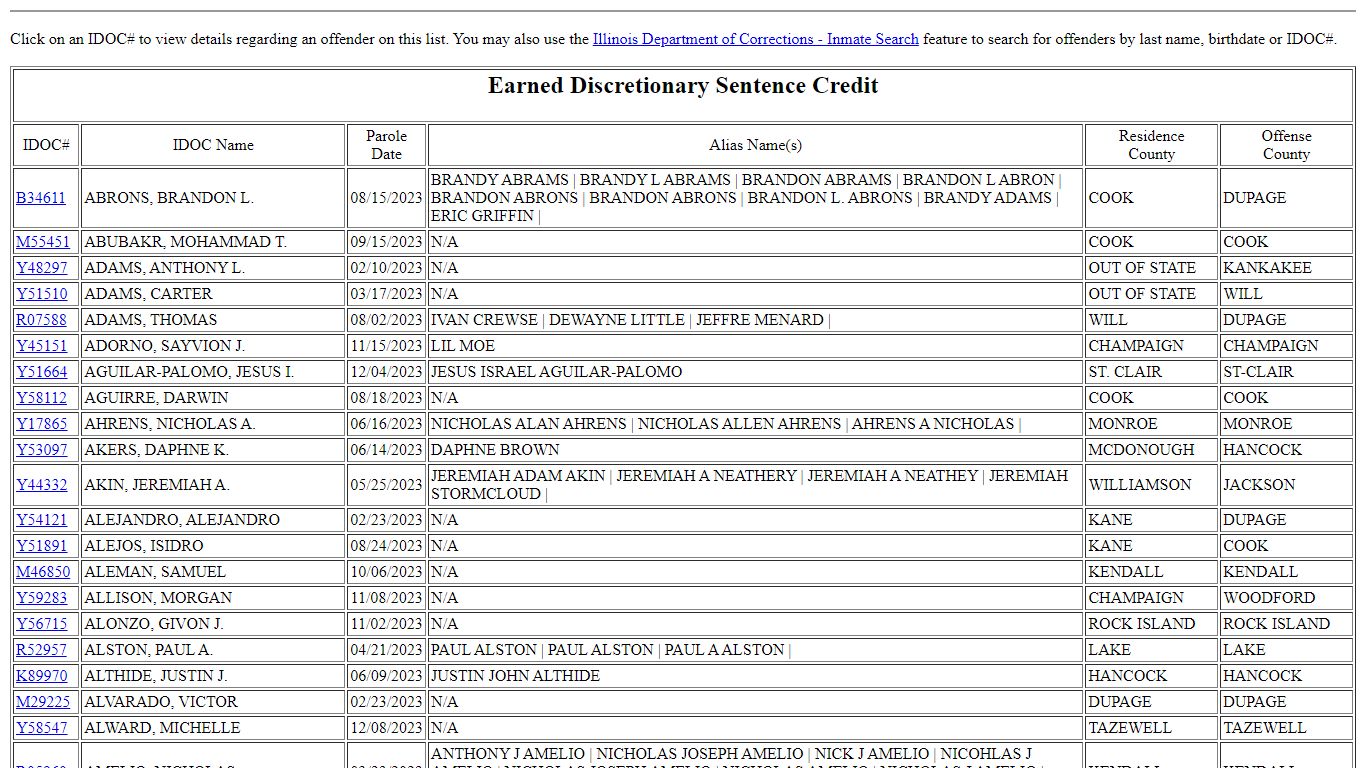Click the name ALWARD, MICHELLE
Viewport: 1366px width, 768px height.
[162, 728]
